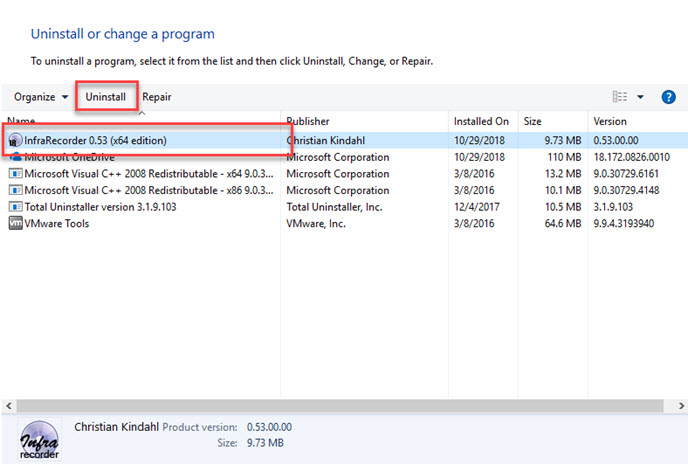
Task: Click the Total Uninstaller entry icon
Action: (15, 207)
